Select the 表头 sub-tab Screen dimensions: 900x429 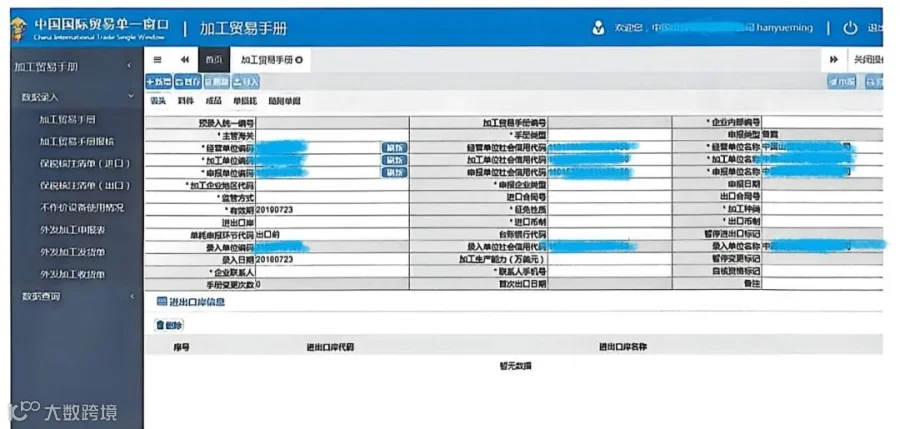tap(158, 101)
